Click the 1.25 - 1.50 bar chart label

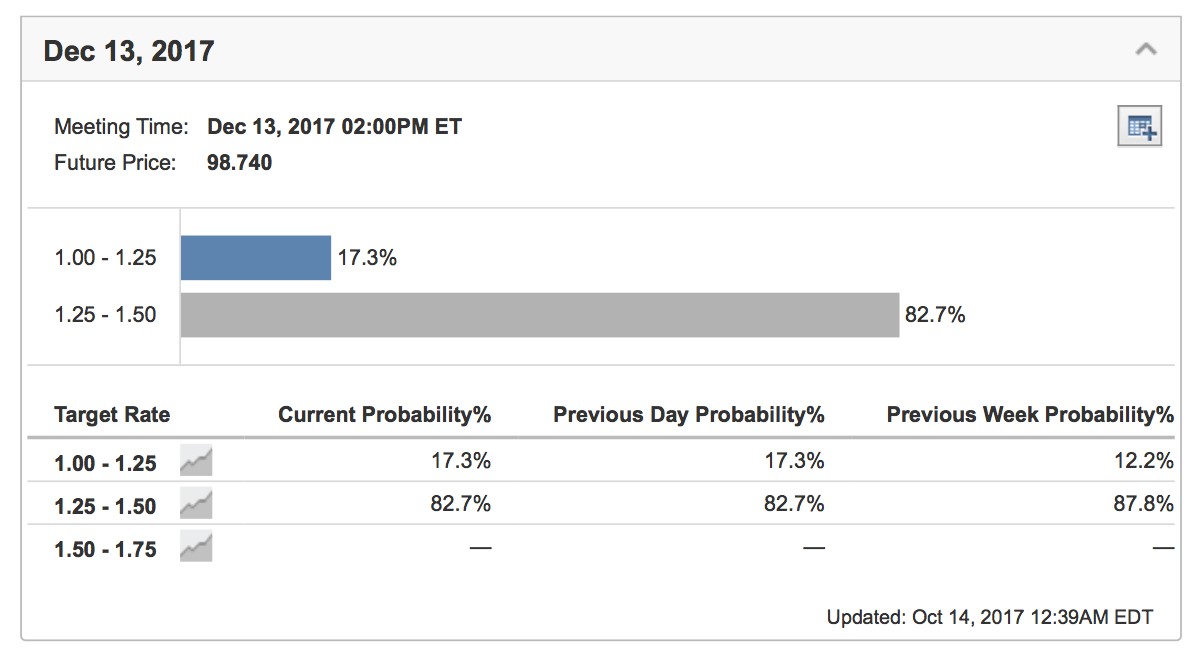coord(105,315)
